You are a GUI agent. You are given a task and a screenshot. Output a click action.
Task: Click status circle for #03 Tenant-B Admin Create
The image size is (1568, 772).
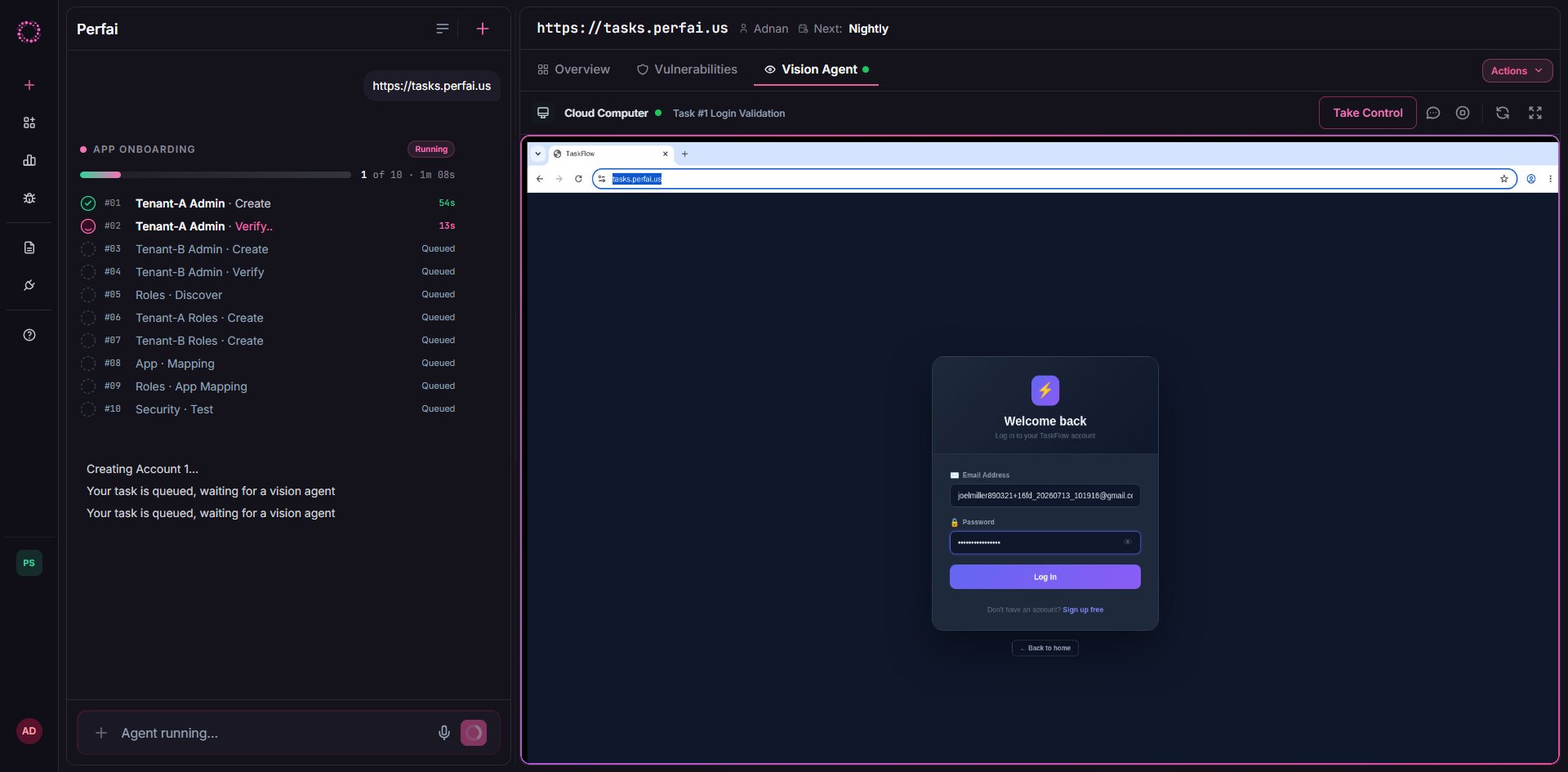point(88,249)
